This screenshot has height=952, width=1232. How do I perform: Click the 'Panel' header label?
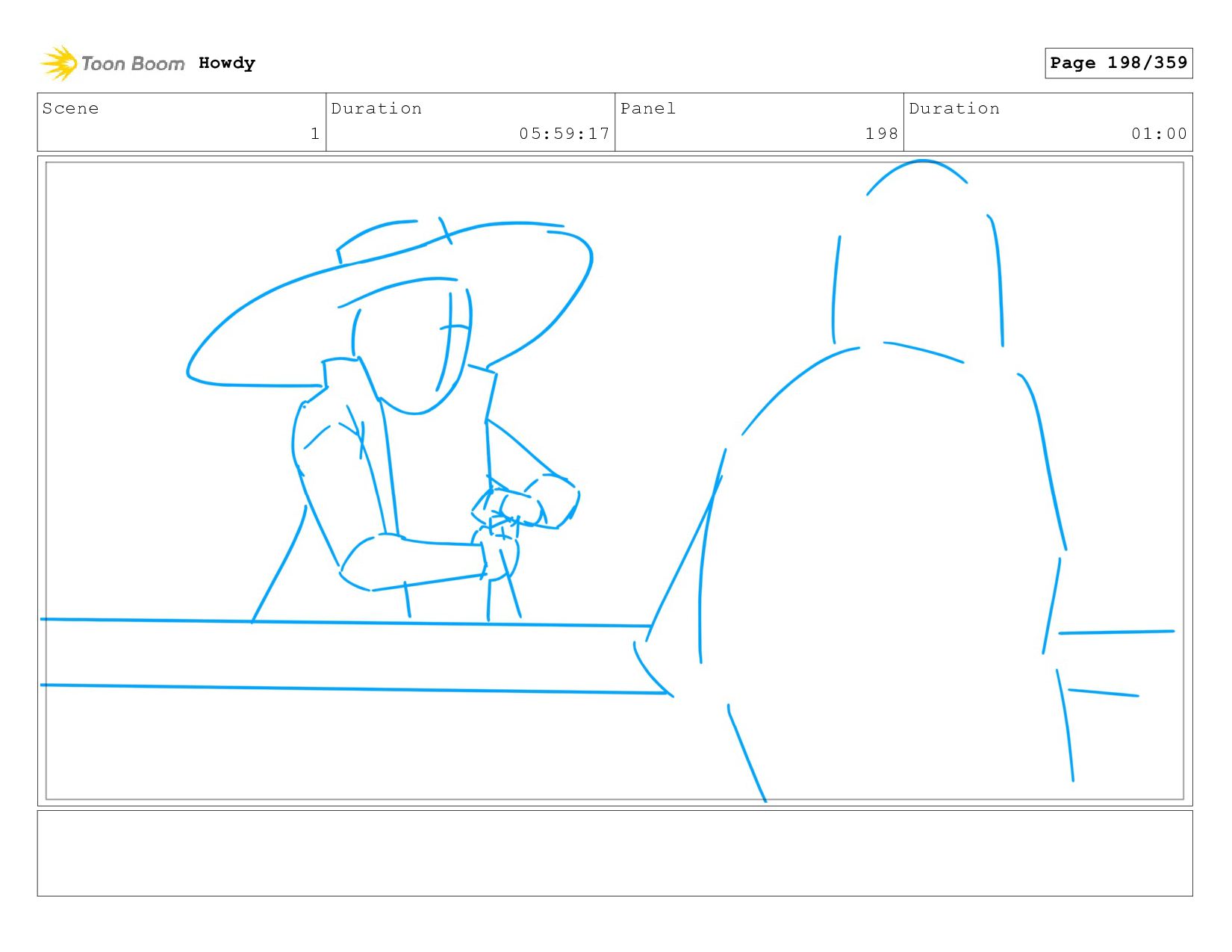[648, 108]
